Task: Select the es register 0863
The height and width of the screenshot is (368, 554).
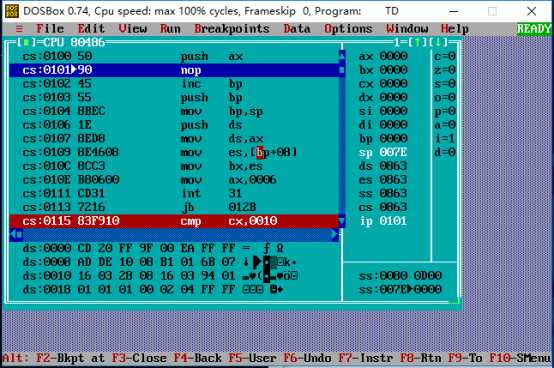Action: (383, 180)
